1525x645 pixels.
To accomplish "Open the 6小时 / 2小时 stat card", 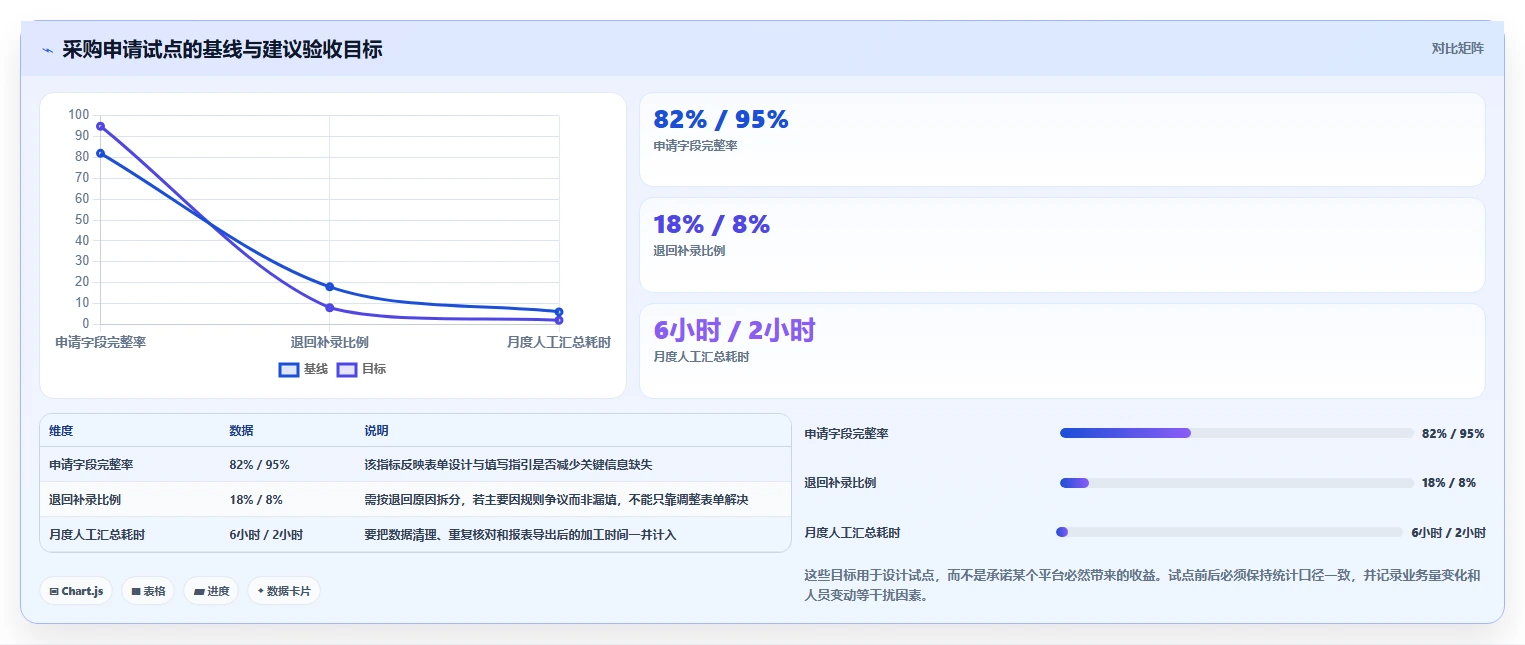I will pos(1062,351).
